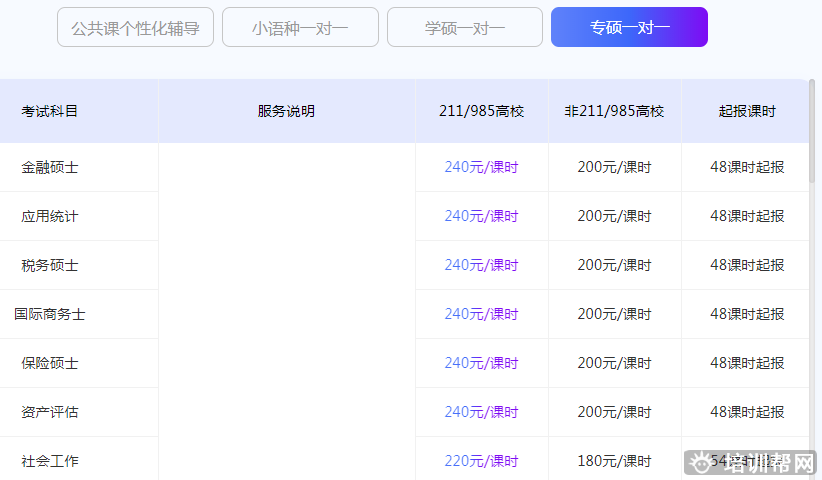Choose the 国际商务士 subject cell
This screenshot has width=822, height=480.
pyautogui.click(x=50, y=314)
